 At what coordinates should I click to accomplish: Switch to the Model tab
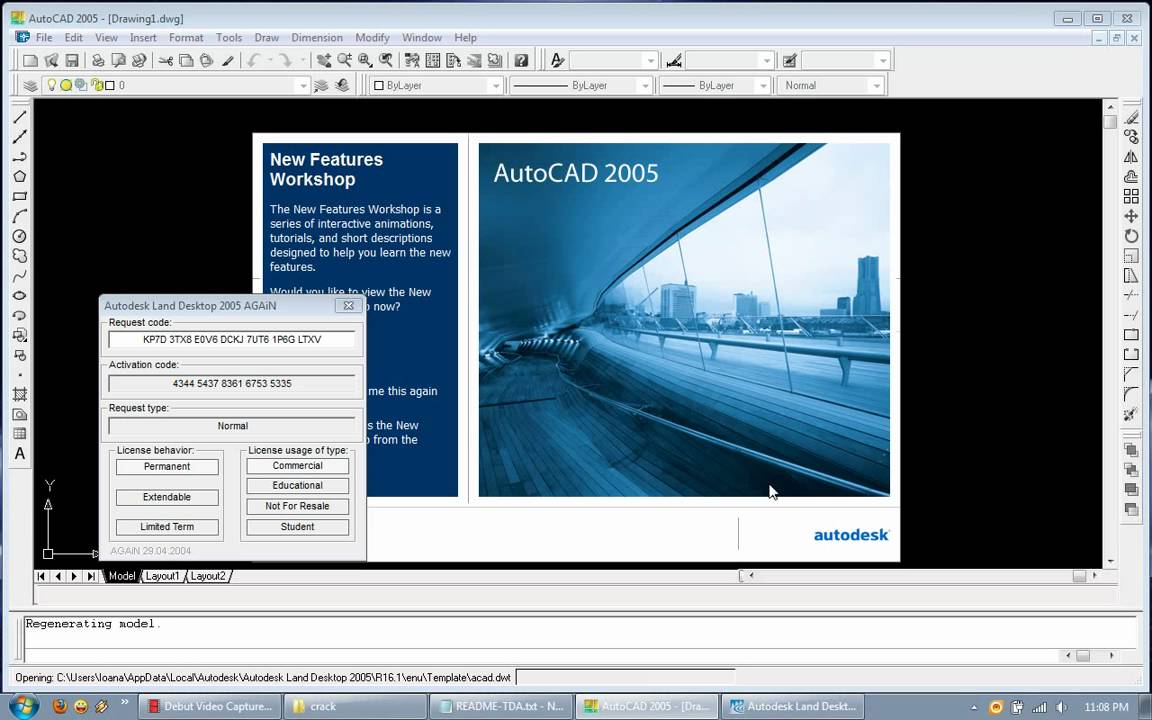121,576
